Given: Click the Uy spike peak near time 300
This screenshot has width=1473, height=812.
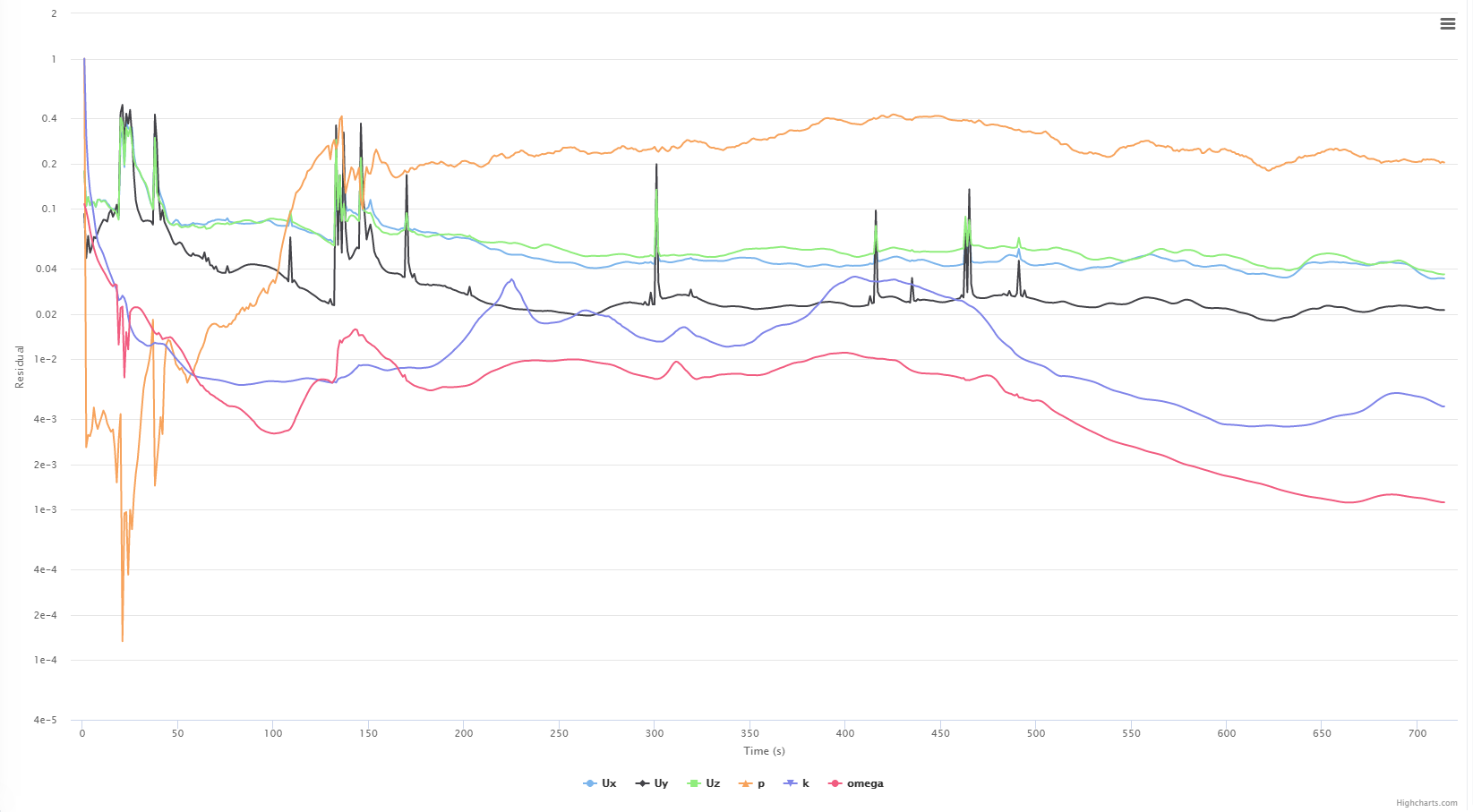Looking at the screenshot, I should click(x=656, y=165).
